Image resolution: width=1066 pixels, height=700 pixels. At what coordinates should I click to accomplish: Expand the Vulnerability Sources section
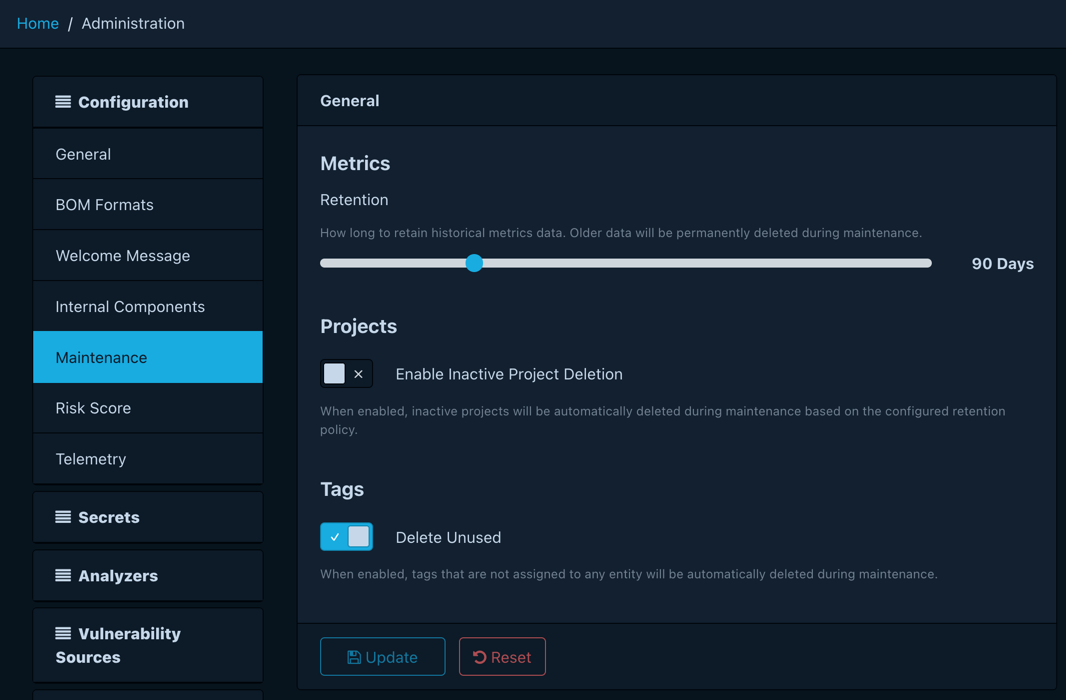point(148,645)
